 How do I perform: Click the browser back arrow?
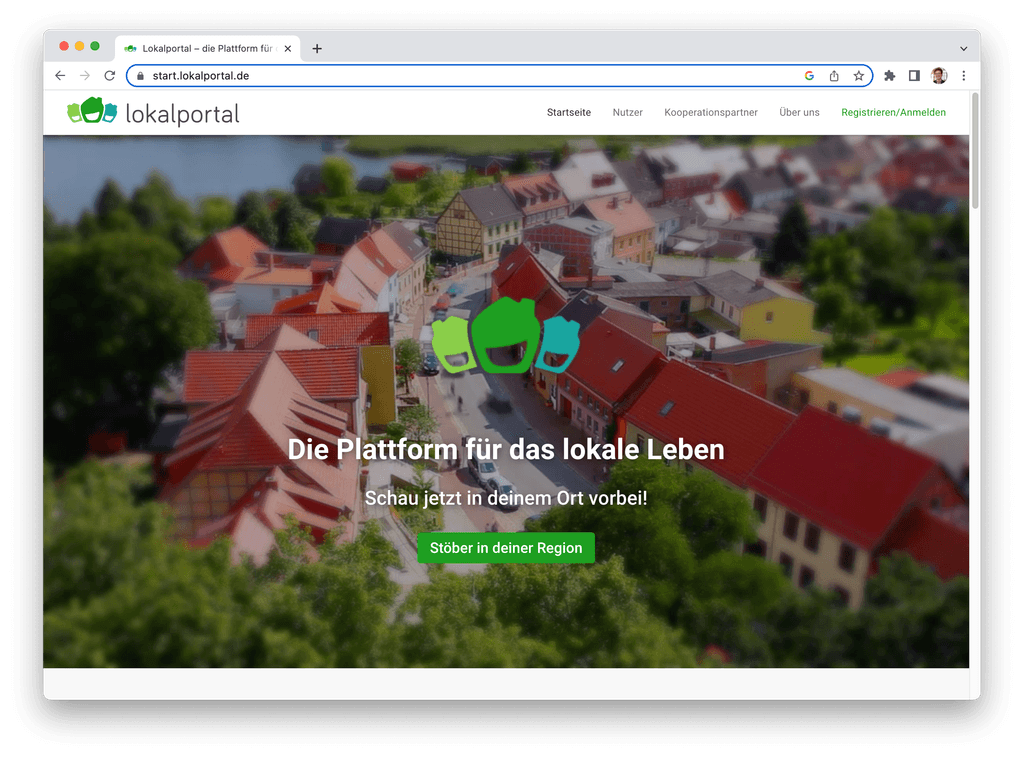click(x=60, y=76)
